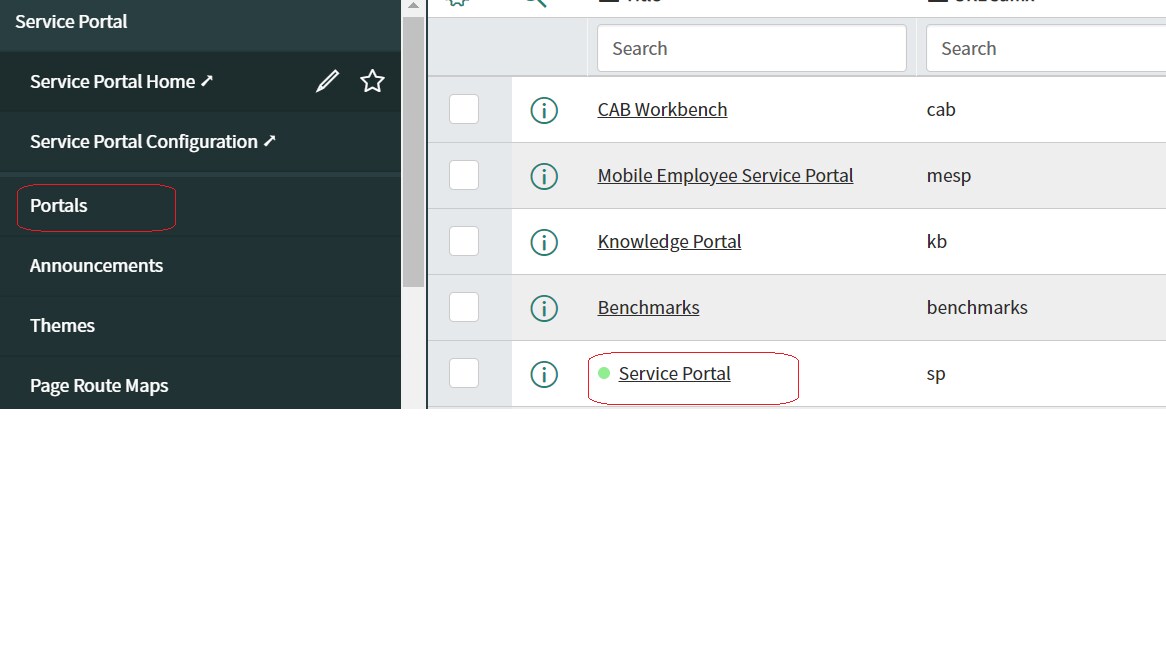Select the 'cab' URL suffix cell

(x=941, y=109)
